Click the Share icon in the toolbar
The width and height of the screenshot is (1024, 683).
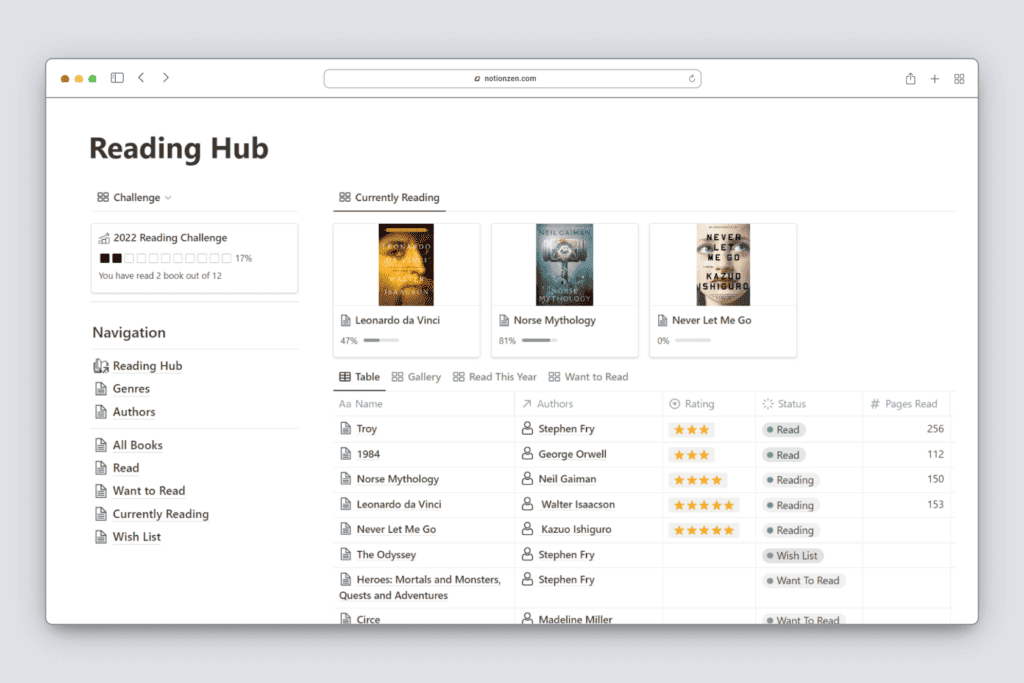[x=910, y=79]
